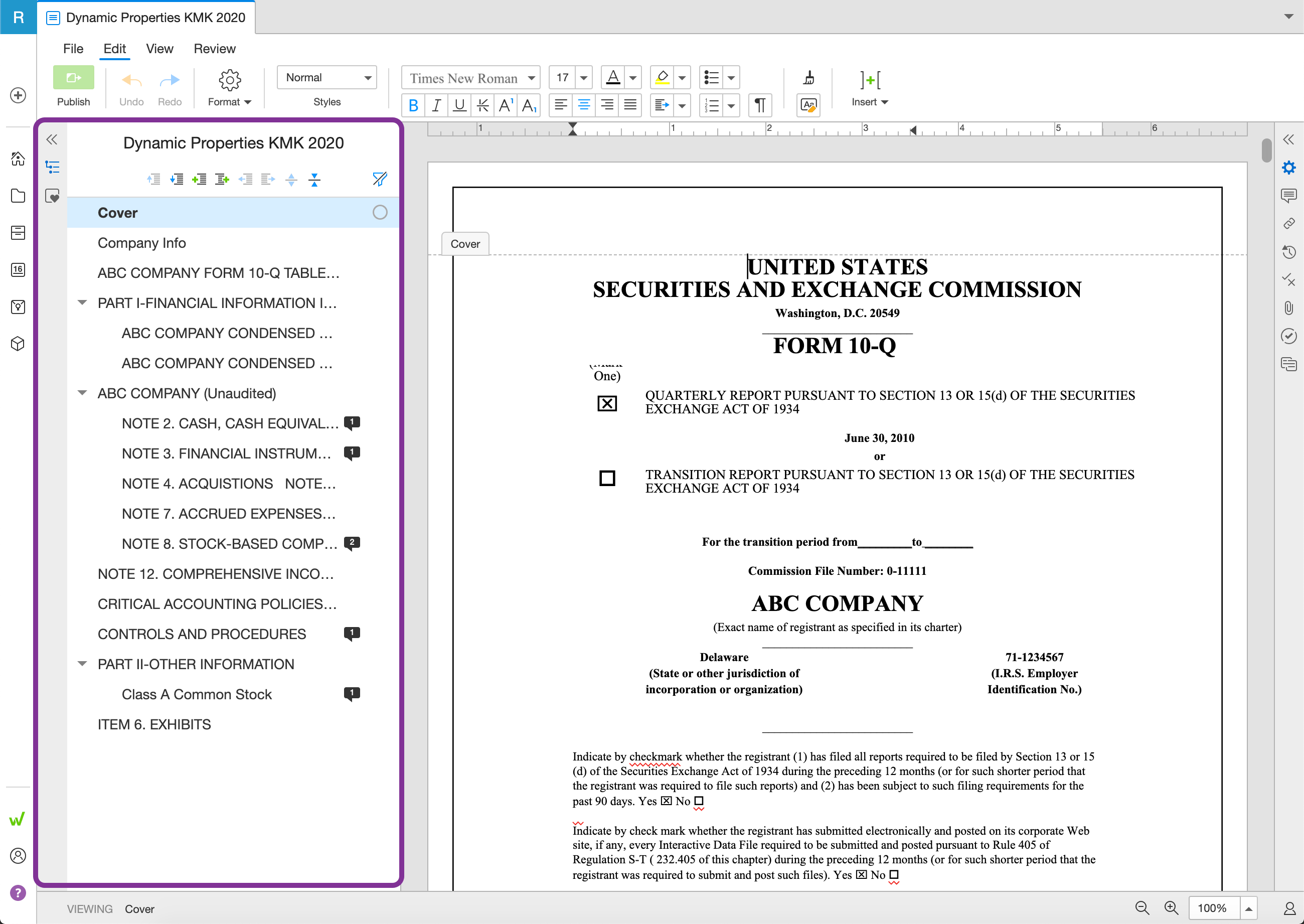Open the highlight color picker arrow

[682, 77]
